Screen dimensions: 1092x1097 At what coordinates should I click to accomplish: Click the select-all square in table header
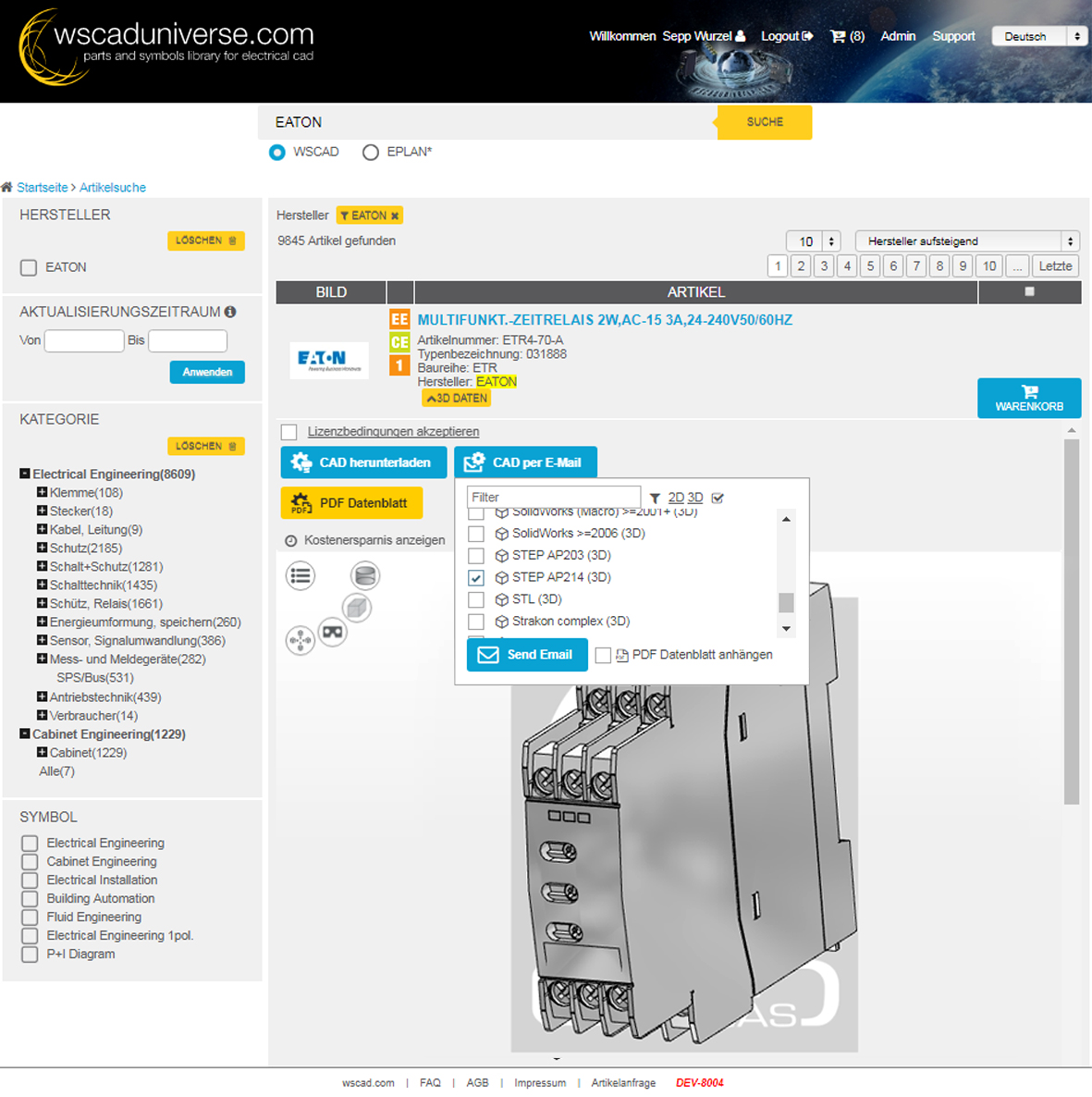click(x=1029, y=291)
